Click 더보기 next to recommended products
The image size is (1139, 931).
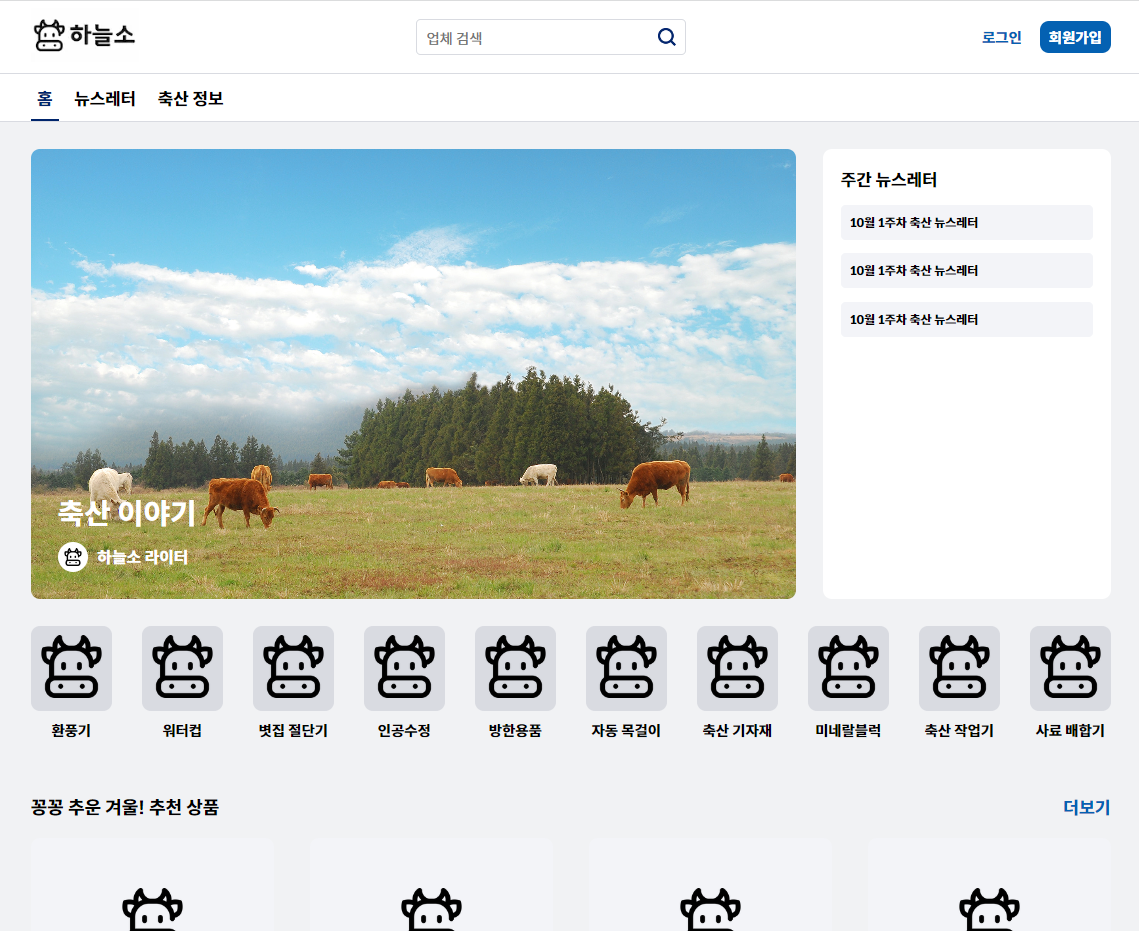click(x=1086, y=807)
